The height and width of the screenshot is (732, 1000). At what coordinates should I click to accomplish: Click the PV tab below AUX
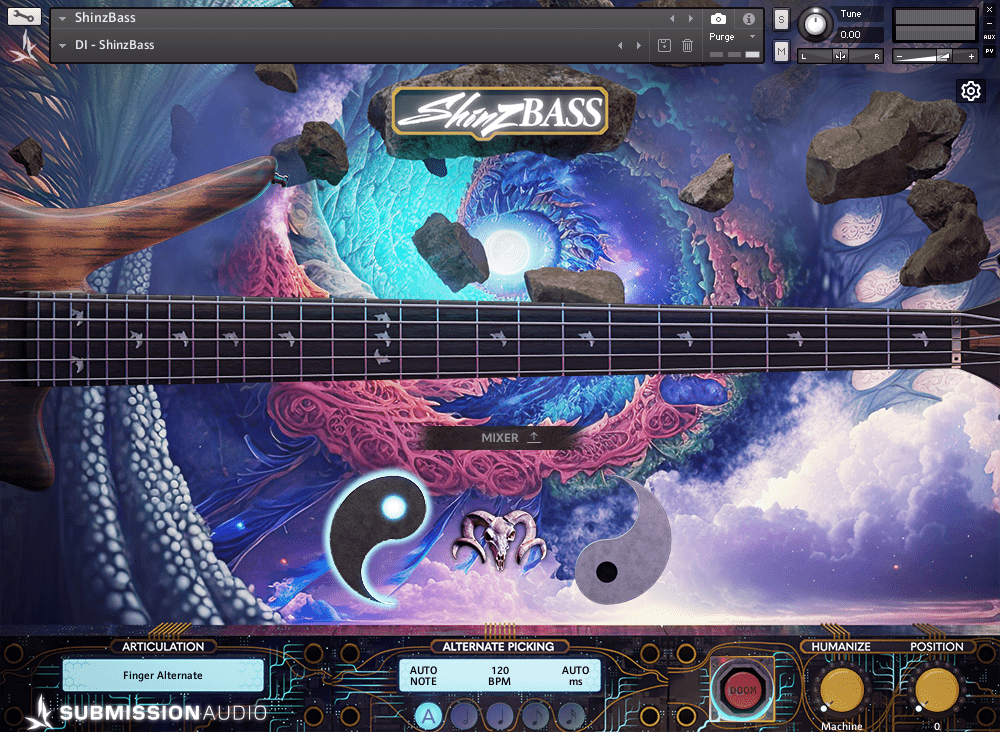tap(989, 51)
